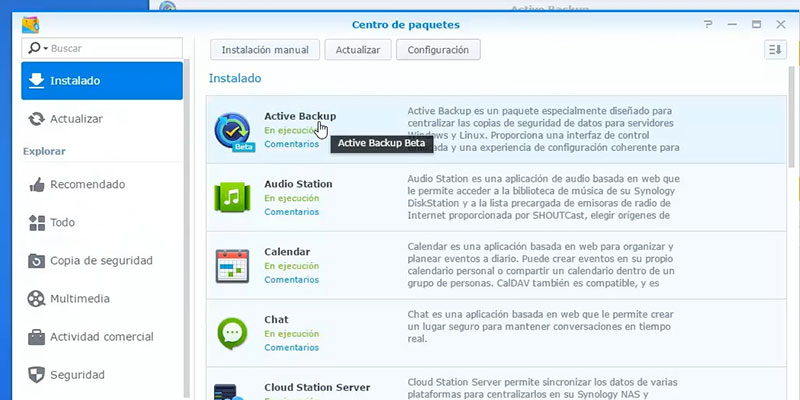
Task: Open Comentarios link for Active Backup
Action: [291, 144]
